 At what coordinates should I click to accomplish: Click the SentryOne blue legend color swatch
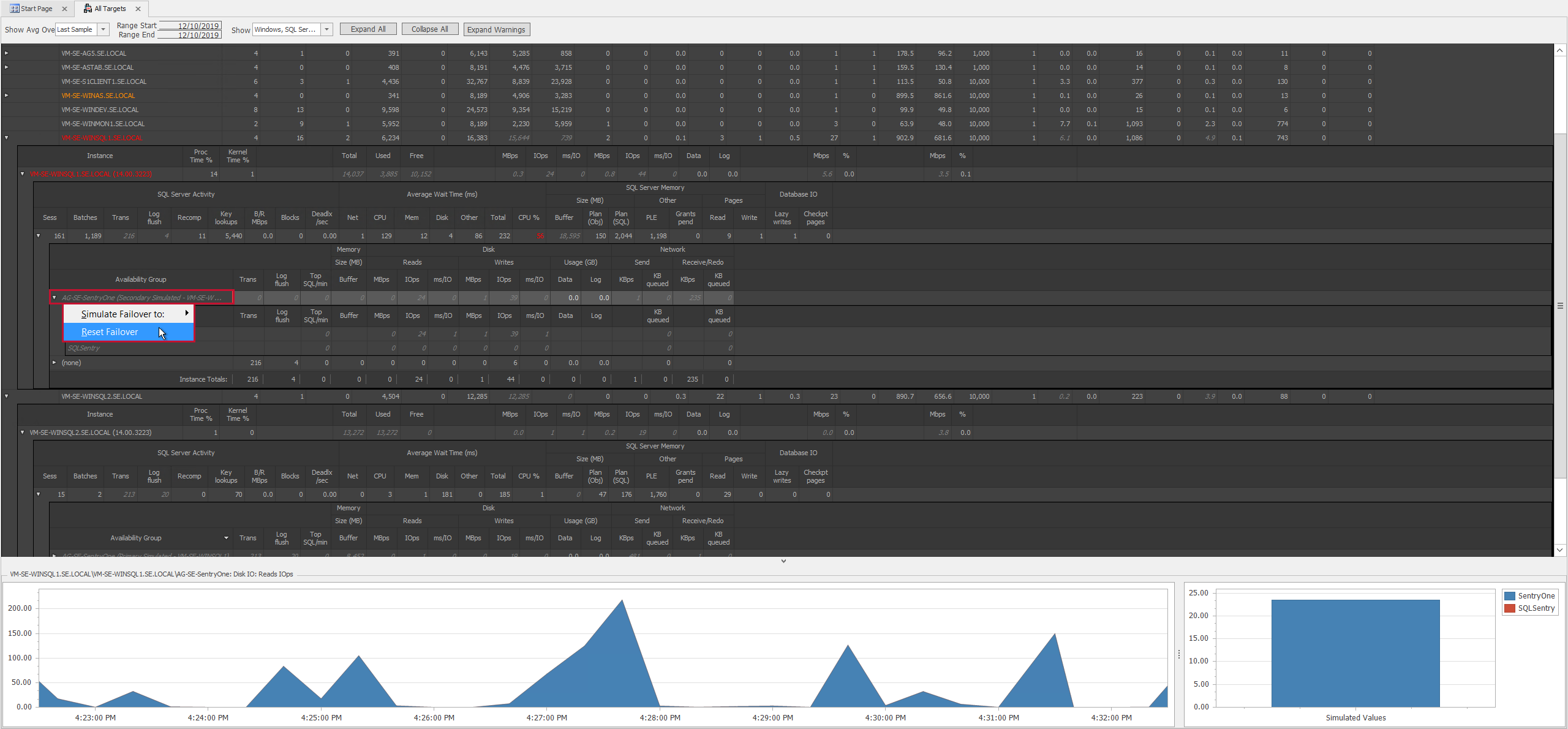click(x=1509, y=595)
